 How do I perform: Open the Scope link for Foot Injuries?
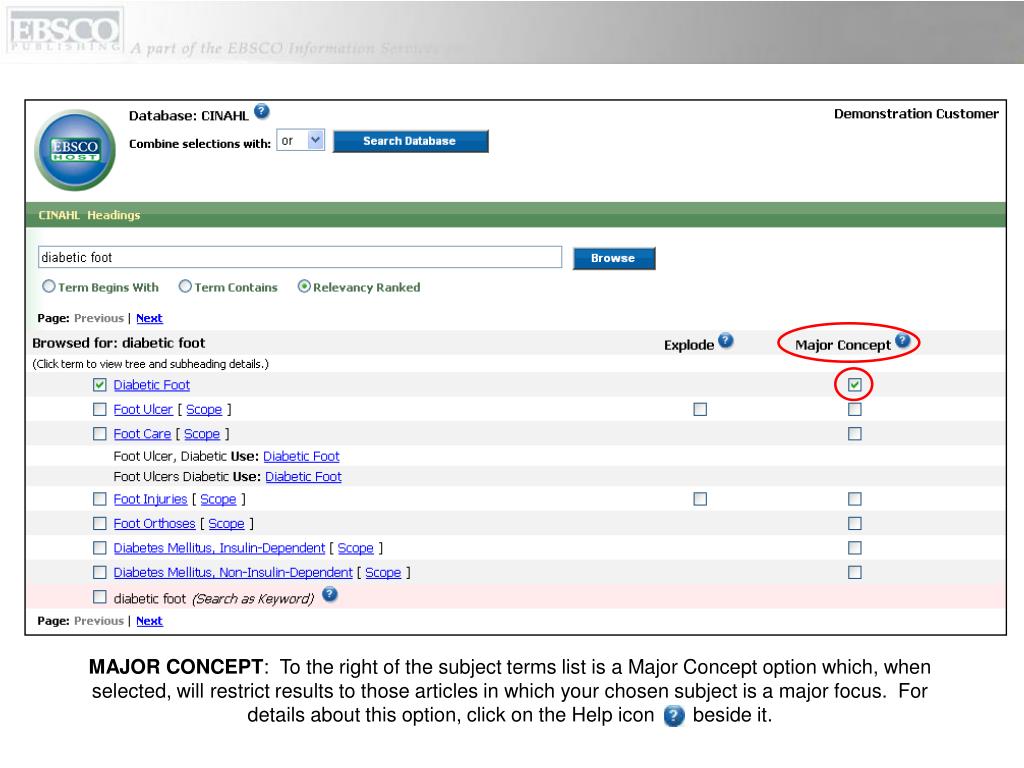218,499
